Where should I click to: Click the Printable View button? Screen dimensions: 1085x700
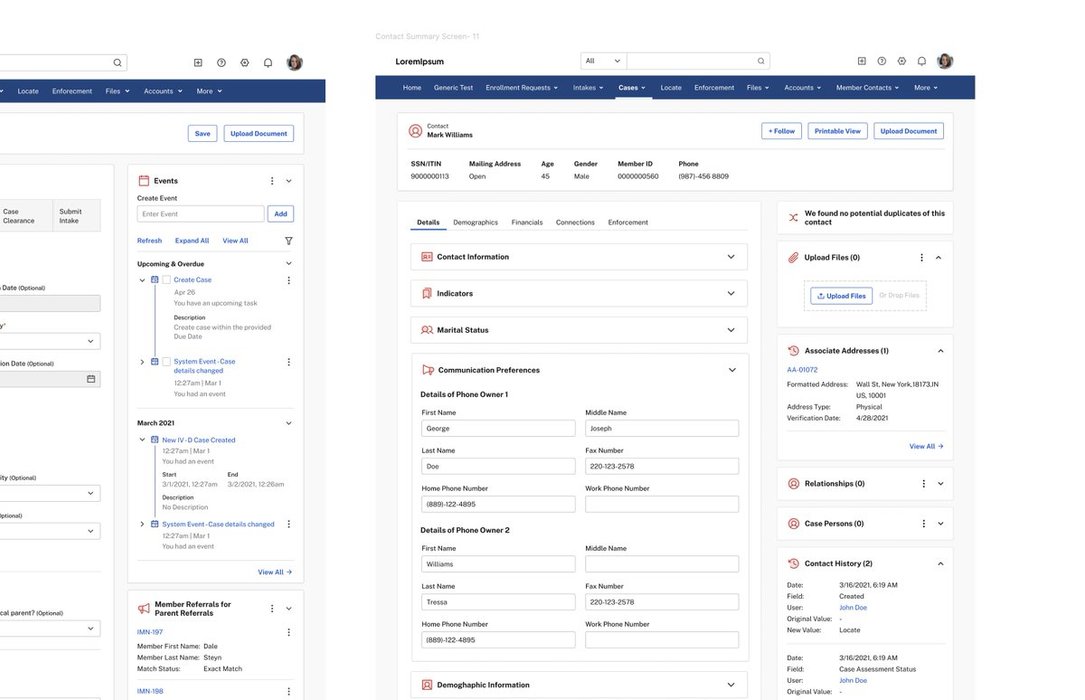(837, 131)
